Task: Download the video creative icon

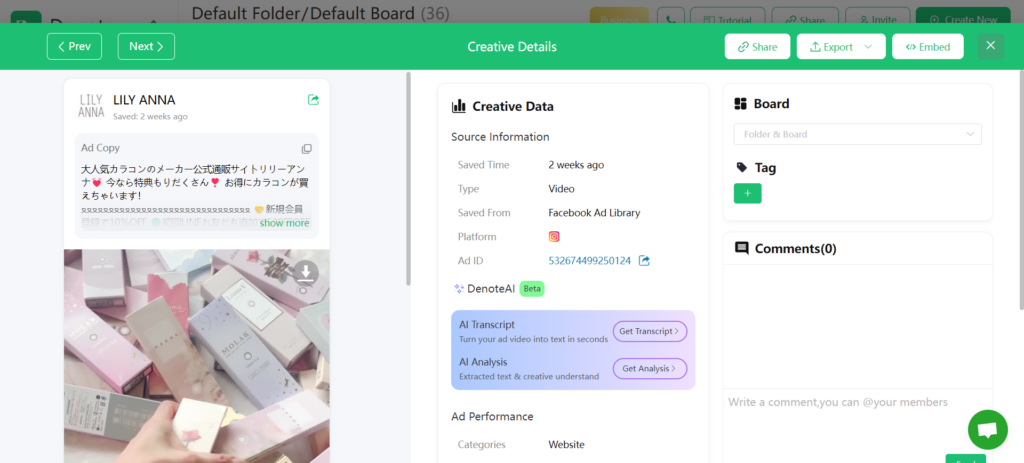Action: pyautogui.click(x=306, y=273)
